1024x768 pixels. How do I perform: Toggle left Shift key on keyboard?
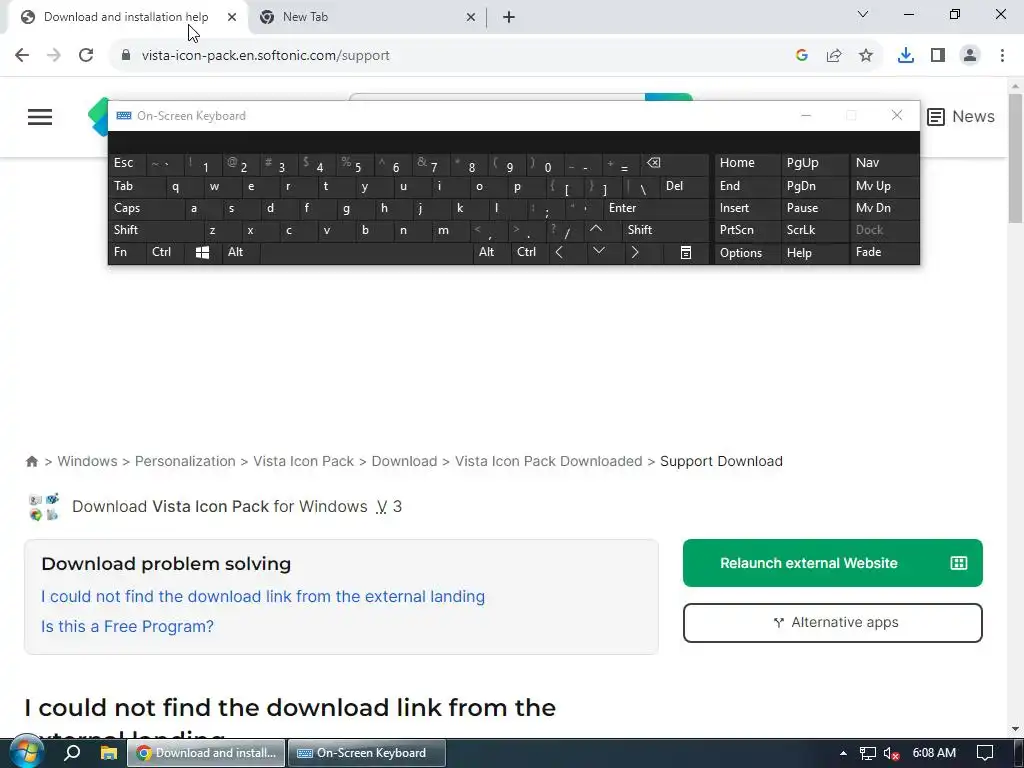click(155, 230)
